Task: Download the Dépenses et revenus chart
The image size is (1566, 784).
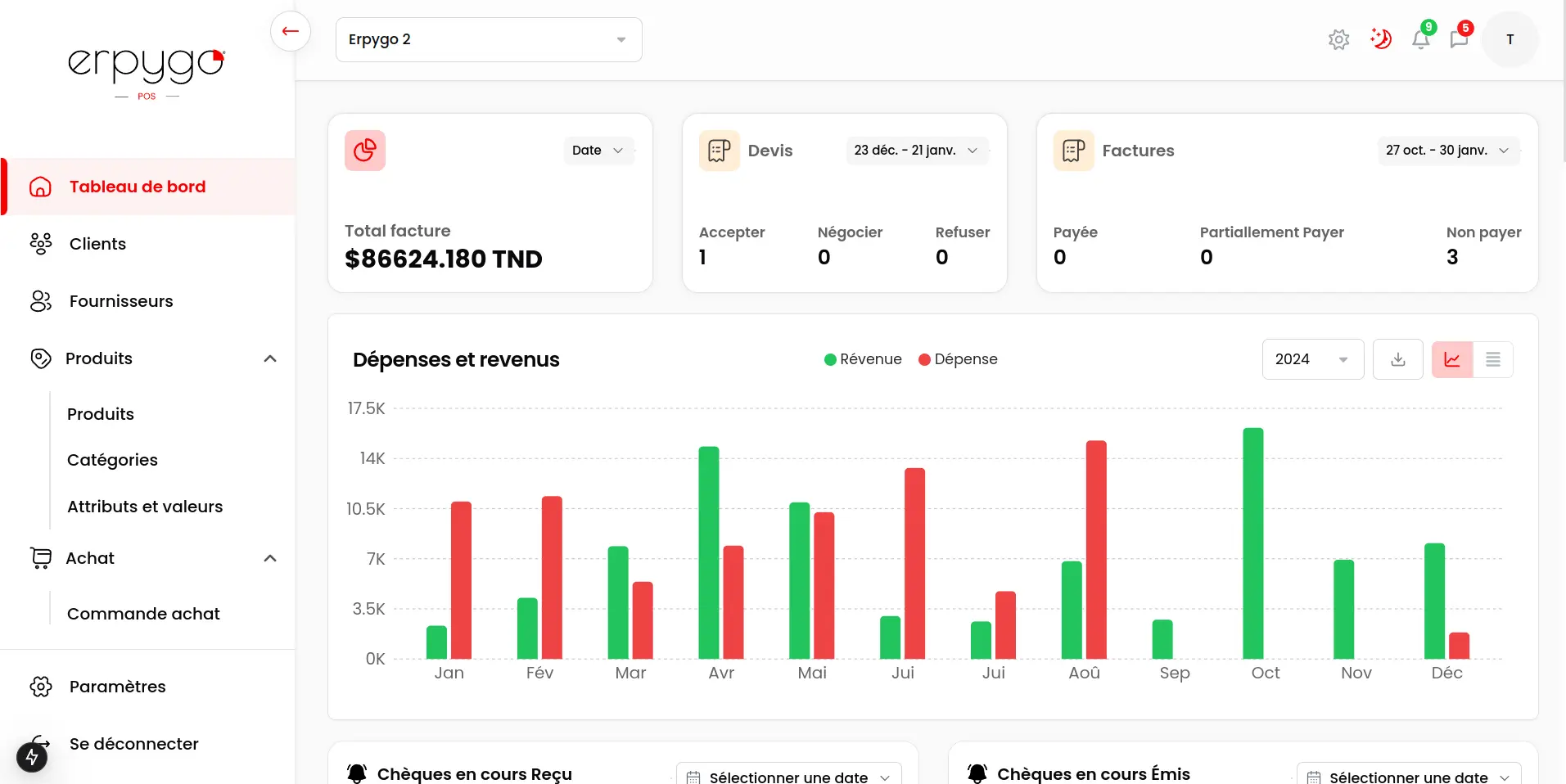Action: coord(1398,359)
